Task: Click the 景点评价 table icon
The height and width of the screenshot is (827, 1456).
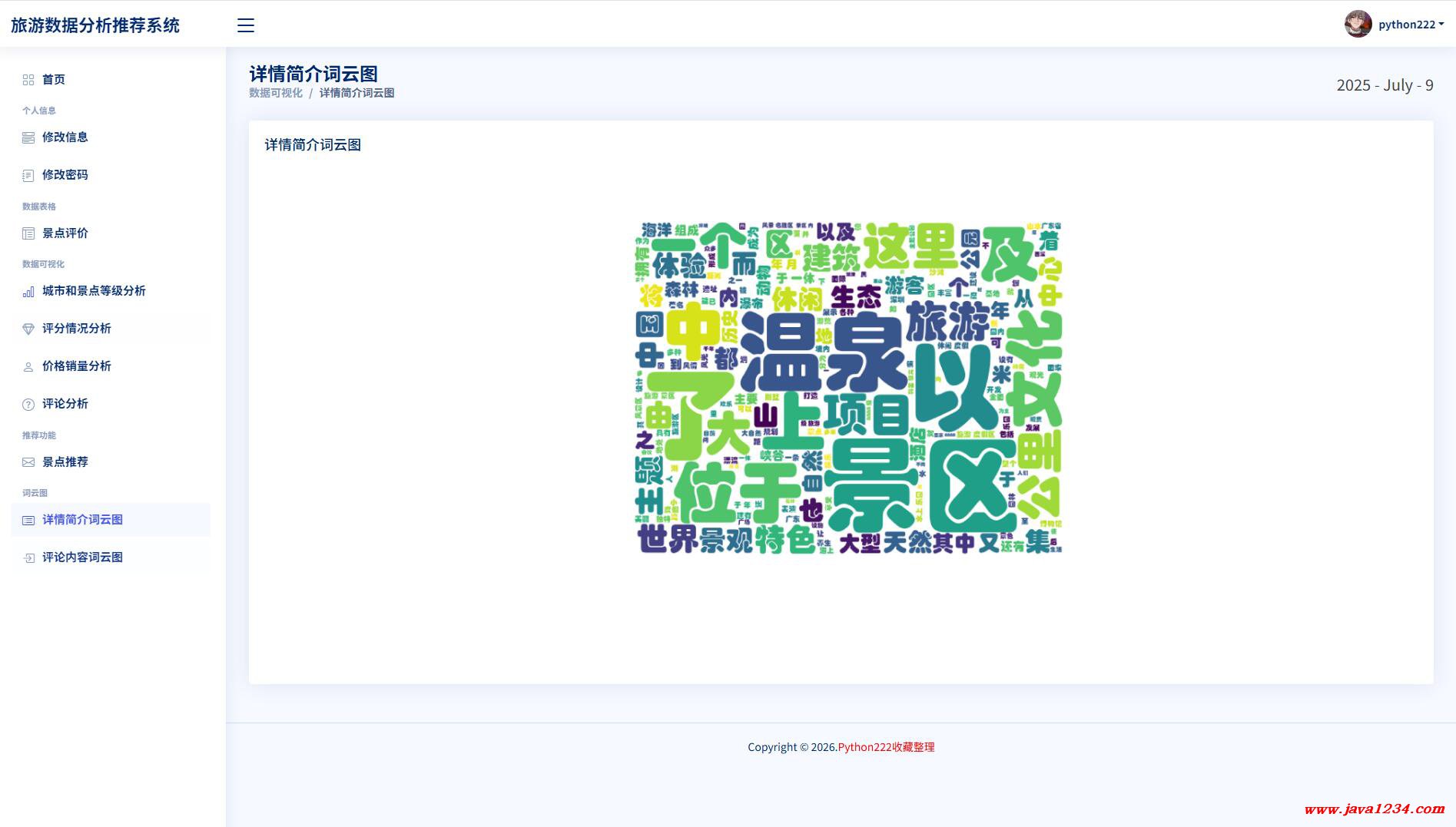Action: pyautogui.click(x=28, y=233)
